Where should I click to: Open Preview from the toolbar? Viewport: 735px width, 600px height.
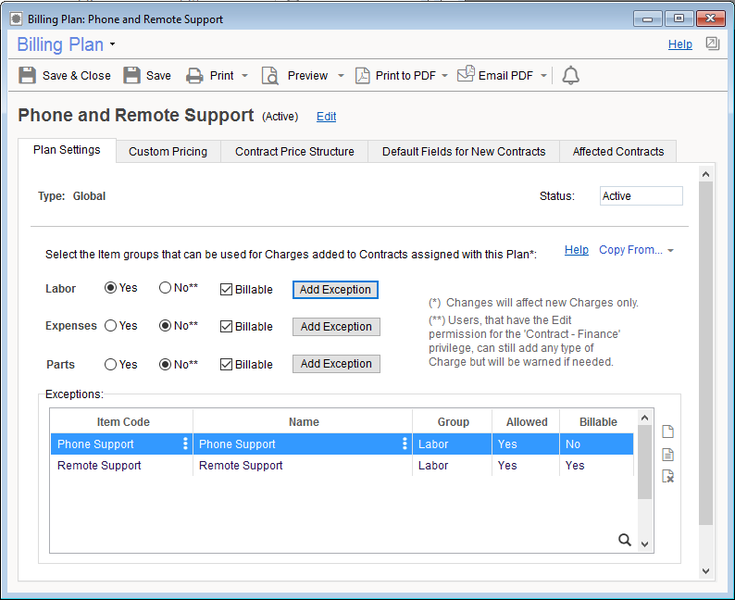pyautogui.click(x=270, y=76)
